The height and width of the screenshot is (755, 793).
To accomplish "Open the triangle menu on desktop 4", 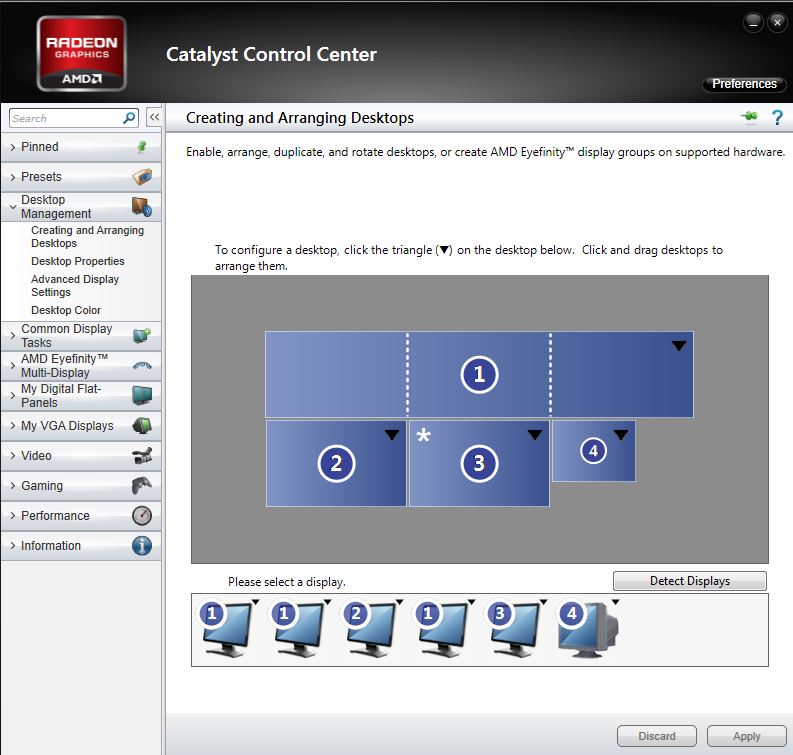I will (x=621, y=435).
